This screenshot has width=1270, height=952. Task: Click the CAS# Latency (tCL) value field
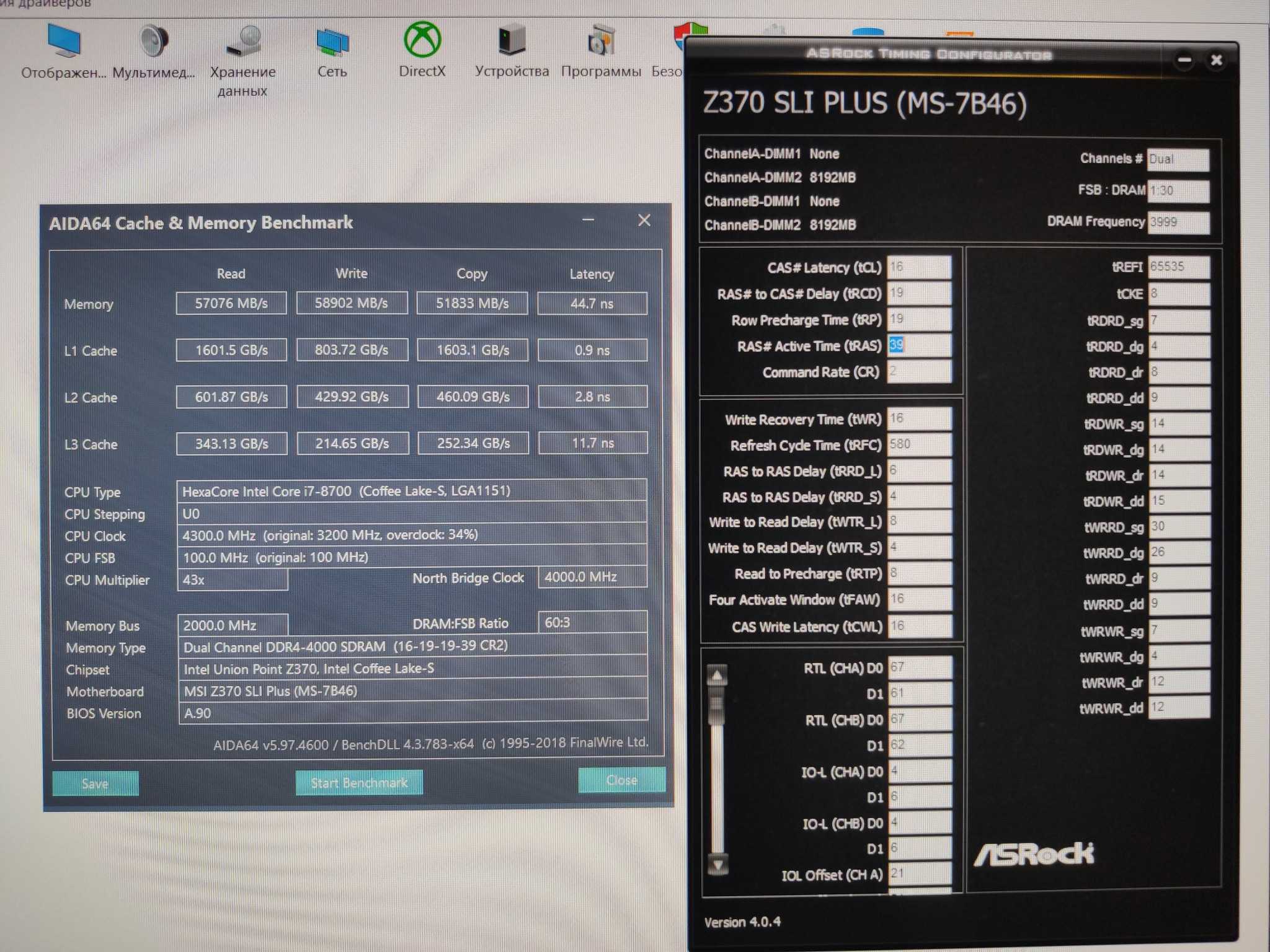pos(919,267)
